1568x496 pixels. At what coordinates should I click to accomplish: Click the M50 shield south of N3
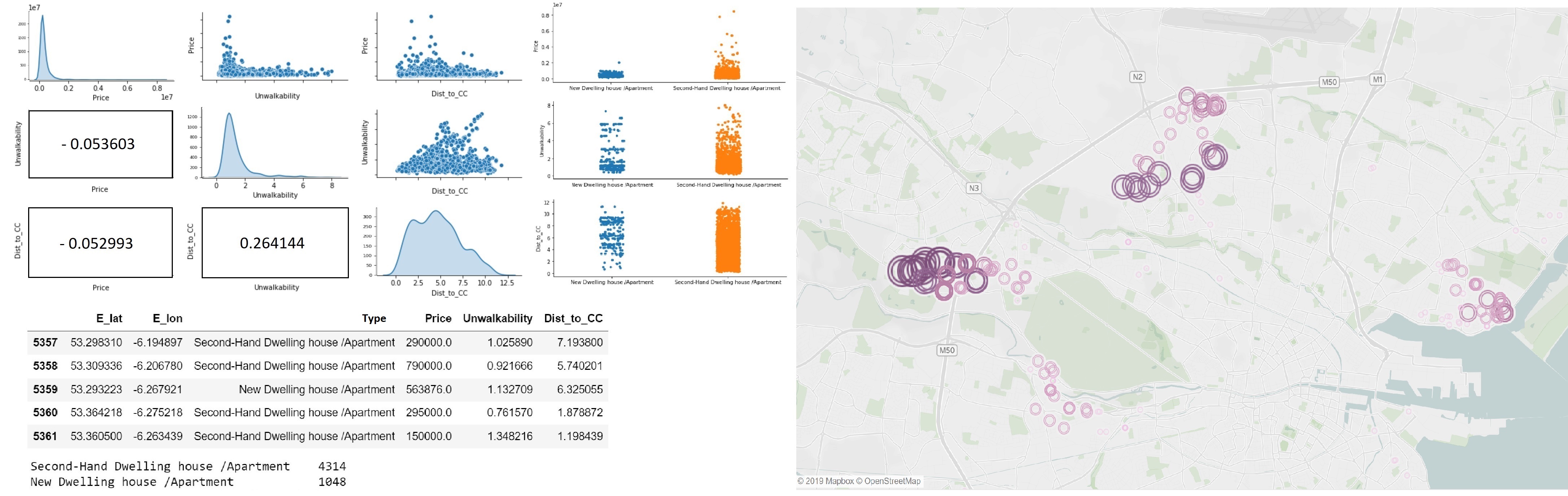(x=946, y=351)
